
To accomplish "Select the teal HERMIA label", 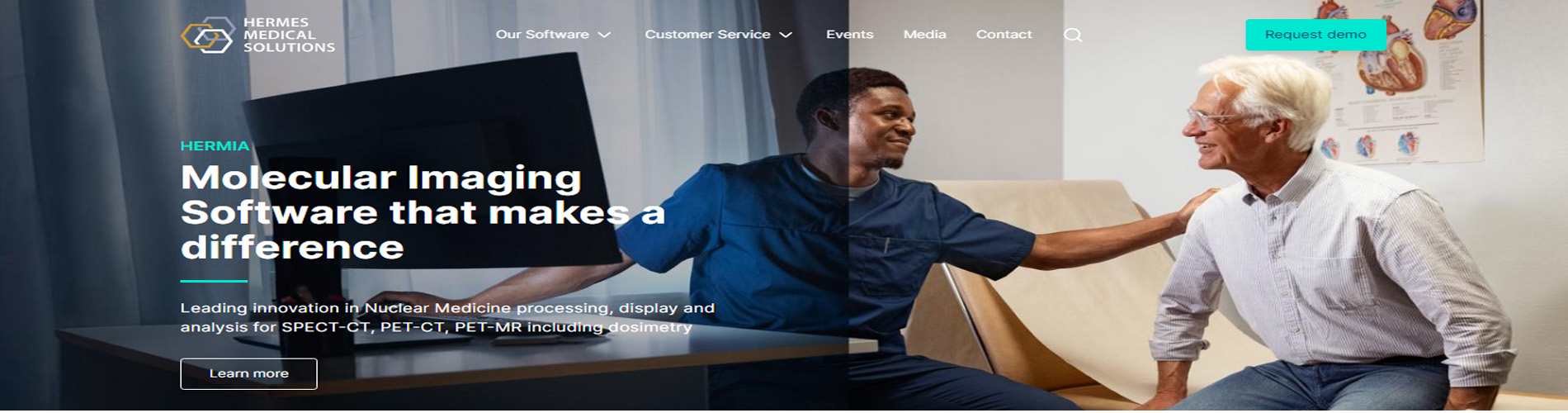I will (215, 146).
